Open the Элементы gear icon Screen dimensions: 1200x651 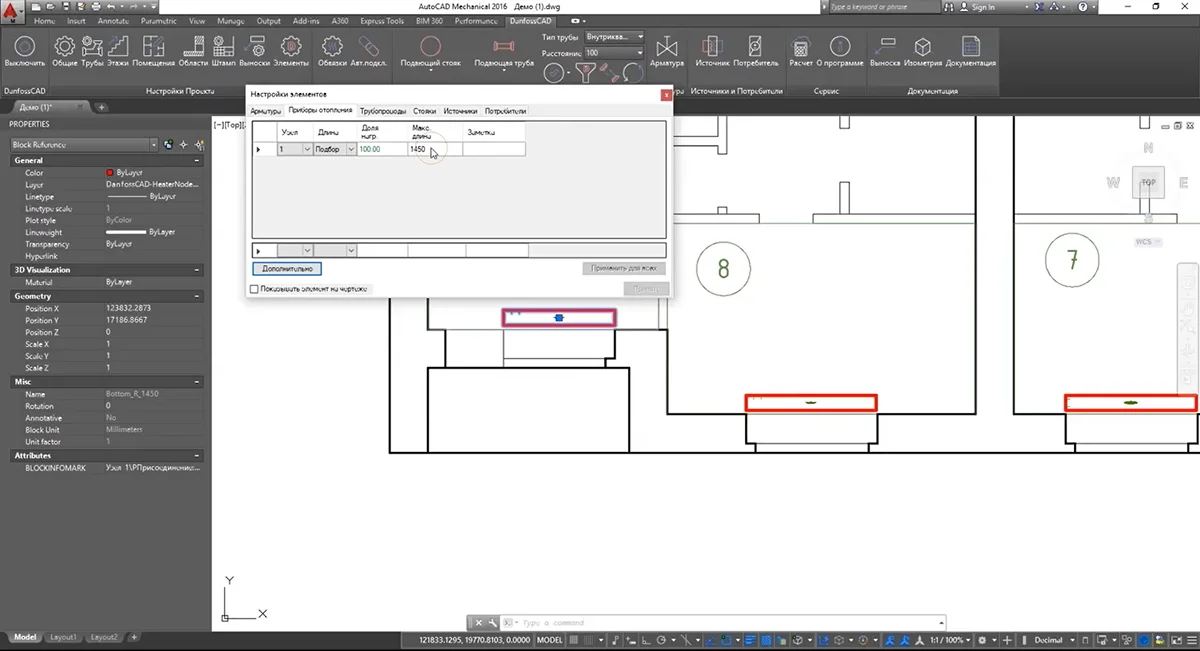[291, 46]
